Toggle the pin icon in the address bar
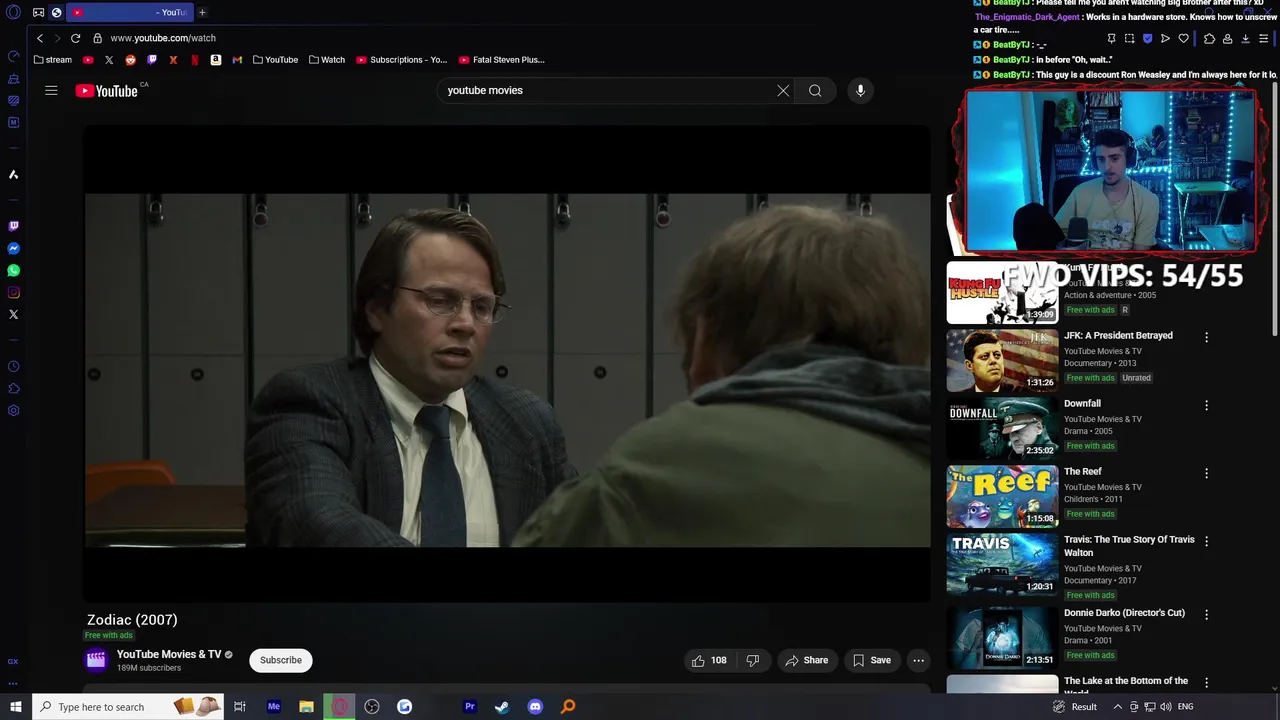This screenshot has width=1280, height=720. point(1111,38)
